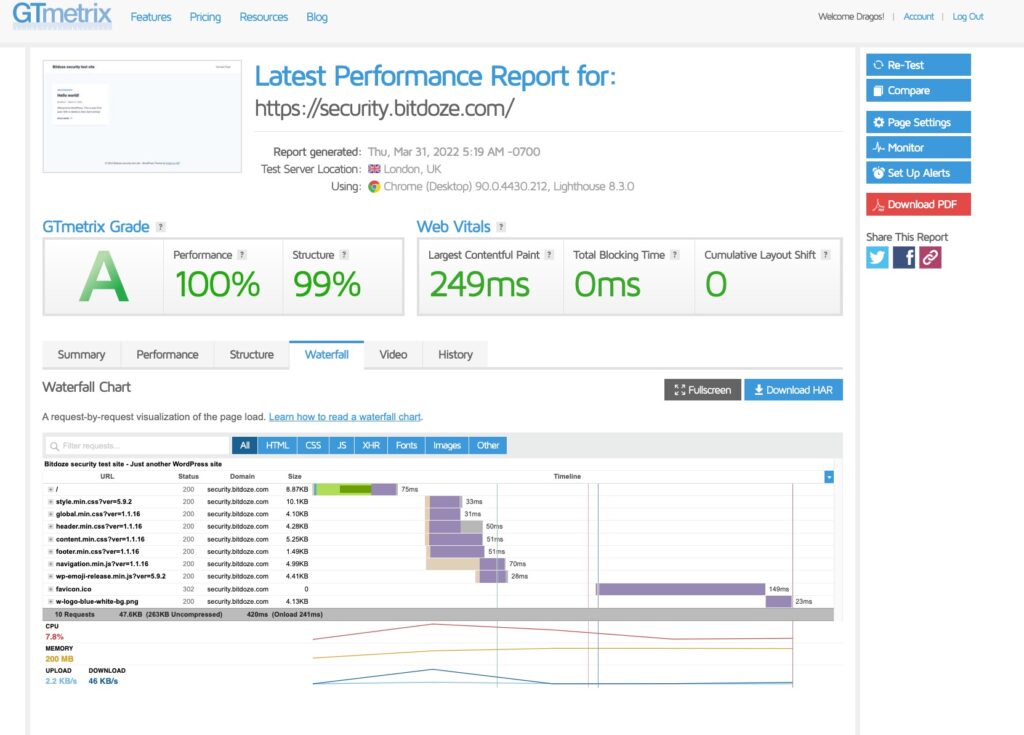Switch to the Structure tab

tap(251, 355)
